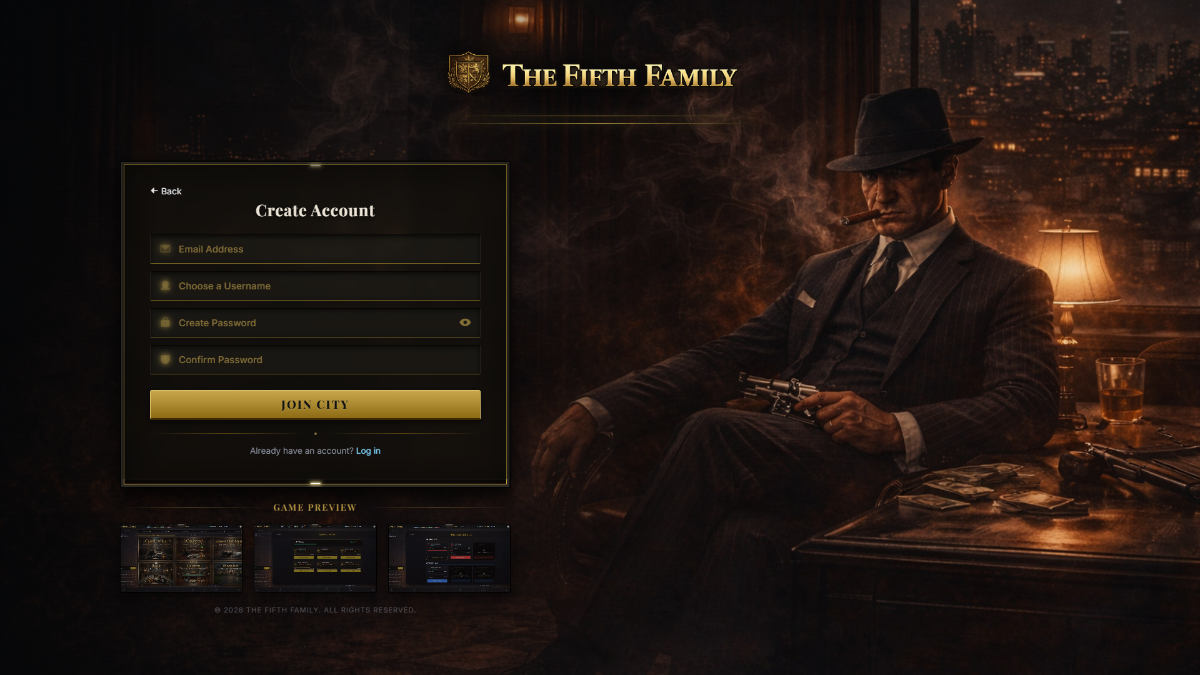This screenshot has width=1200, height=675.
Task: Click the envelope icon in Email Address field
Action: (x=165, y=249)
